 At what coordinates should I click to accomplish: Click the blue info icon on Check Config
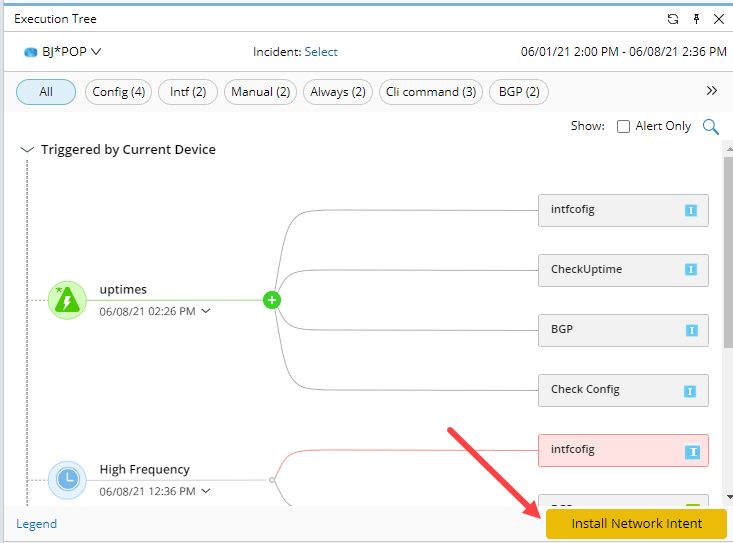[690, 390]
